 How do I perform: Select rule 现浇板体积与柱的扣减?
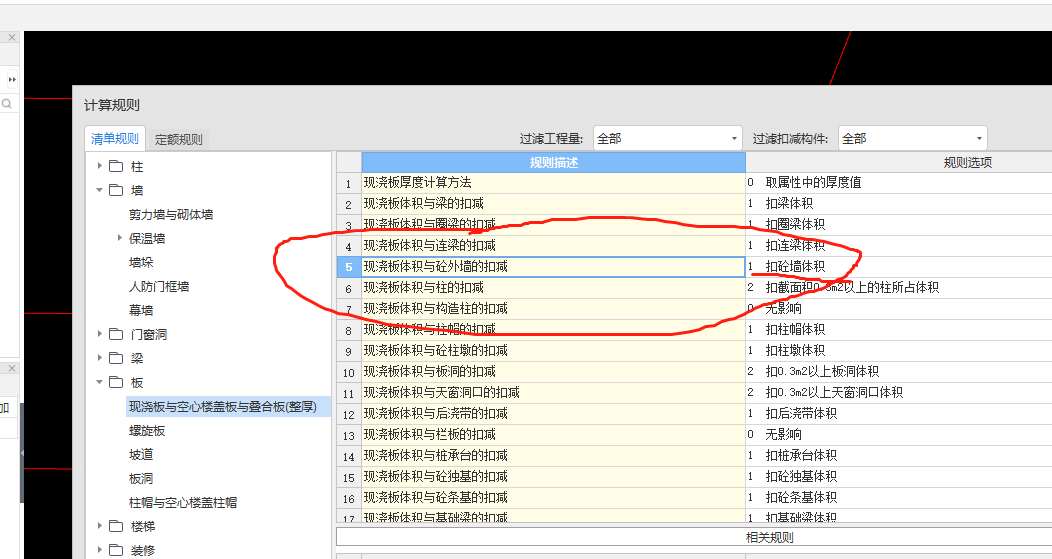[554, 287]
